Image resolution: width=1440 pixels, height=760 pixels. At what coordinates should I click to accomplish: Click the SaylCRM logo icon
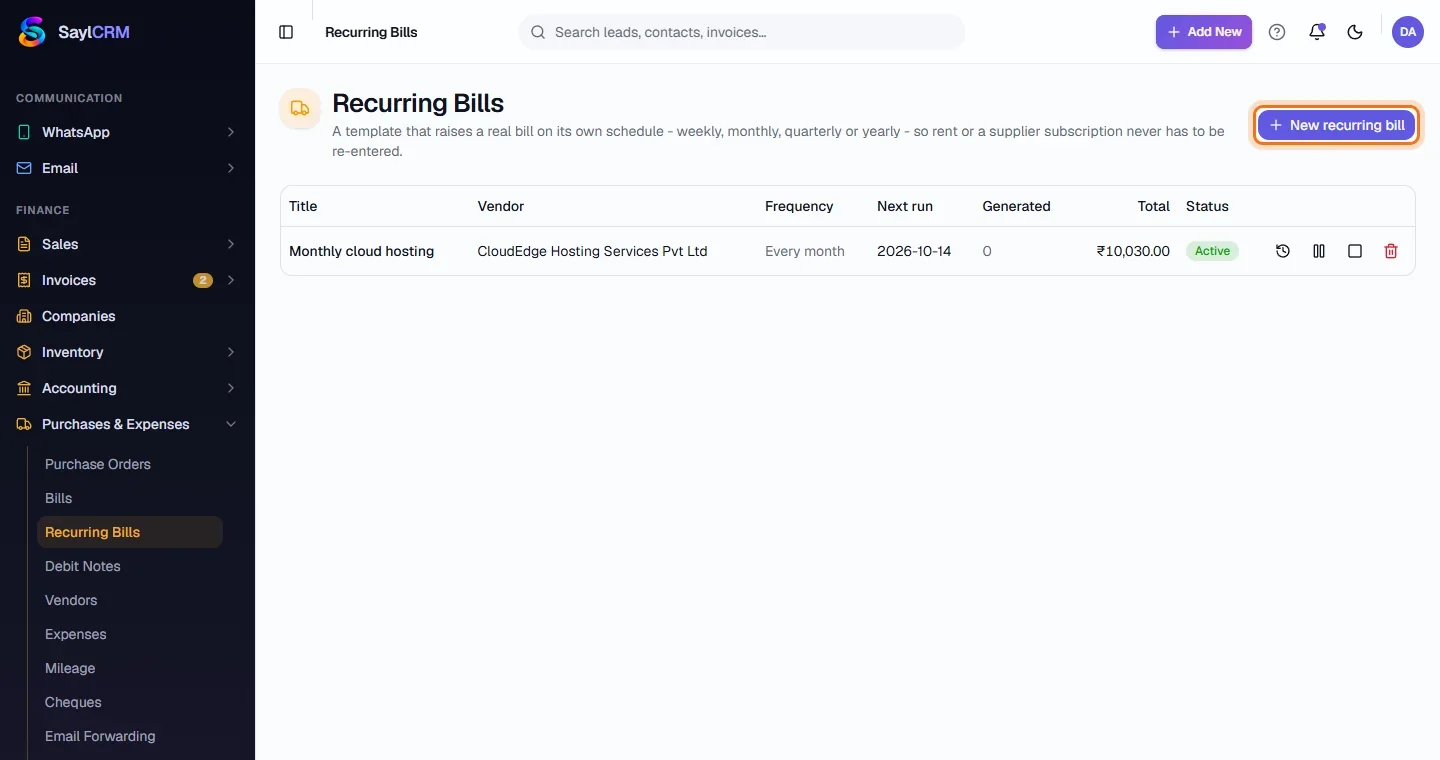(32, 32)
